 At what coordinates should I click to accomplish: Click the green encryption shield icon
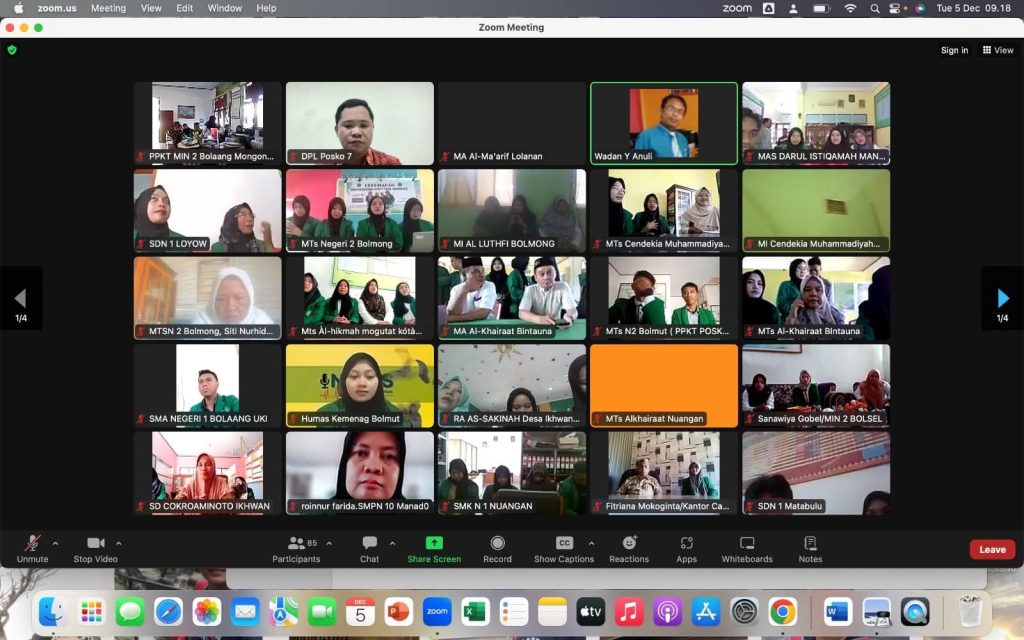coord(12,49)
